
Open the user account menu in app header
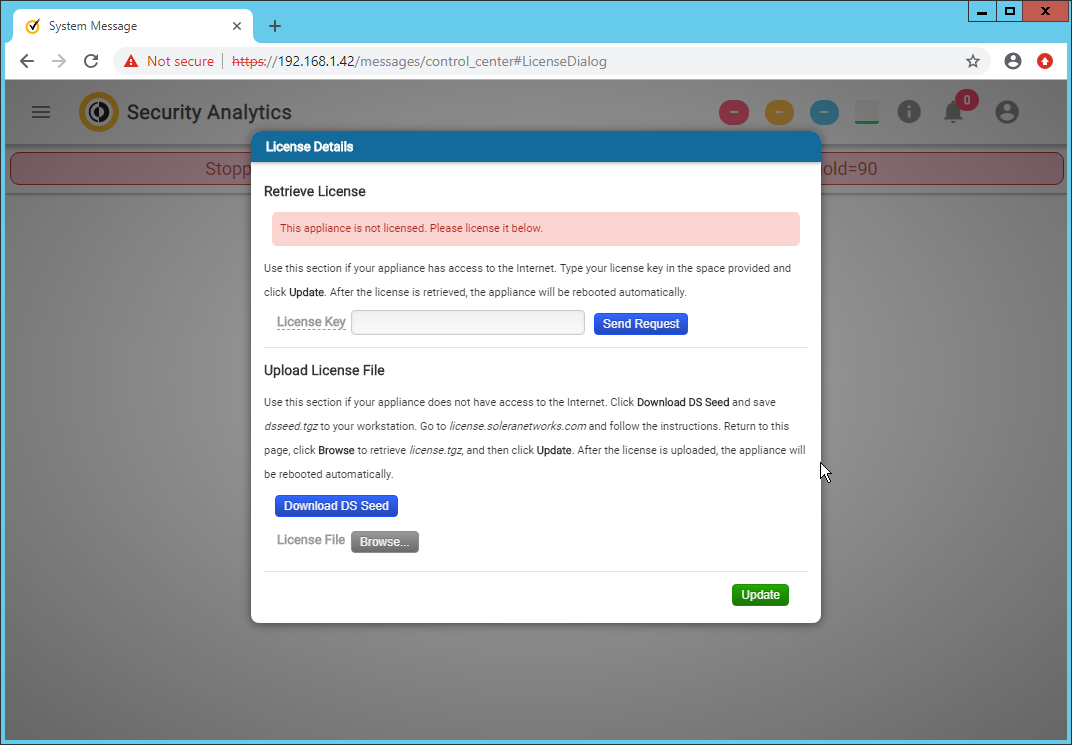1007,112
